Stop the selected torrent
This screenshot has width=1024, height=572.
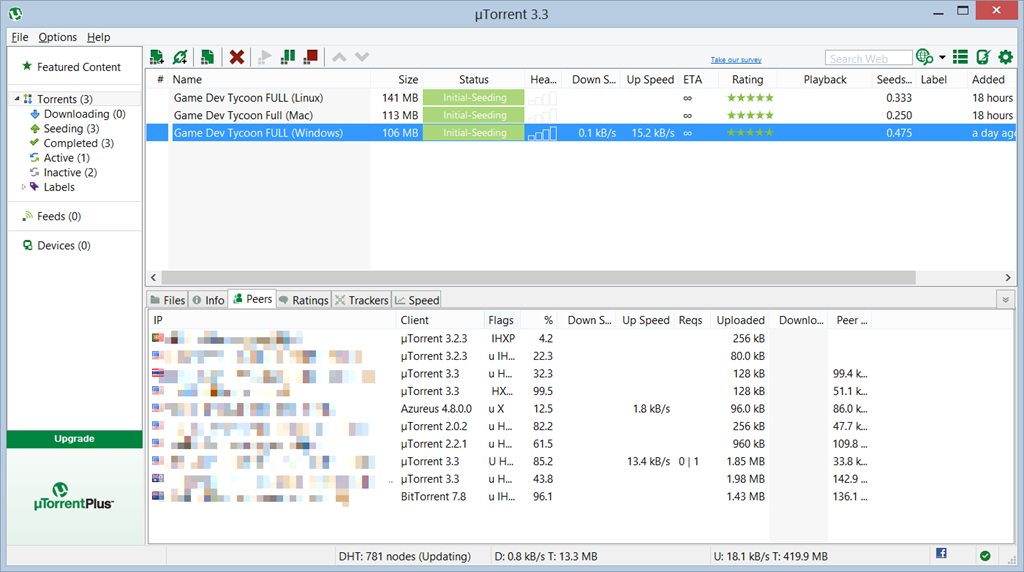click(x=311, y=57)
